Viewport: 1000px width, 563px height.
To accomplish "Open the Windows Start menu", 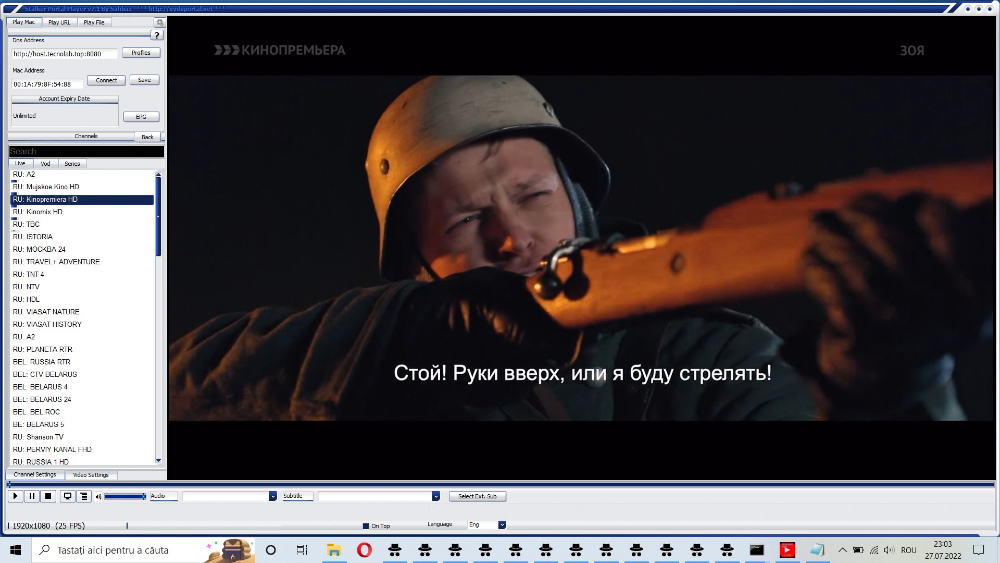I will click(15, 550).
